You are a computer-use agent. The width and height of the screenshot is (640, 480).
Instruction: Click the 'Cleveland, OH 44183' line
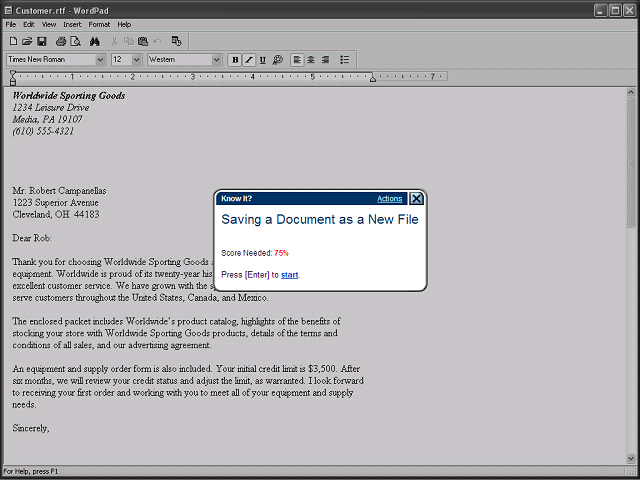(56, 215)
